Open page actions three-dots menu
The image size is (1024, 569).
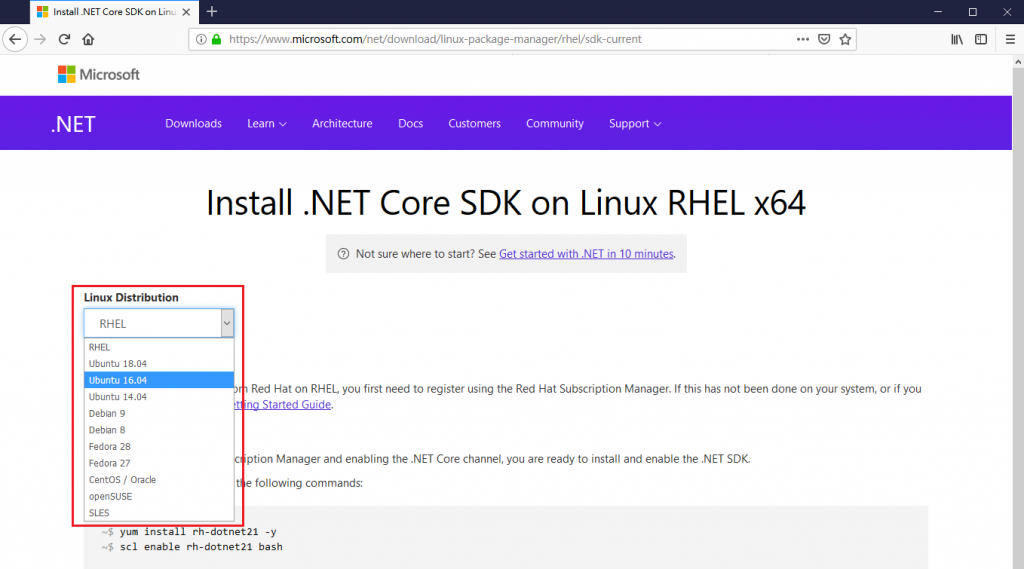(x=803, y=39)
